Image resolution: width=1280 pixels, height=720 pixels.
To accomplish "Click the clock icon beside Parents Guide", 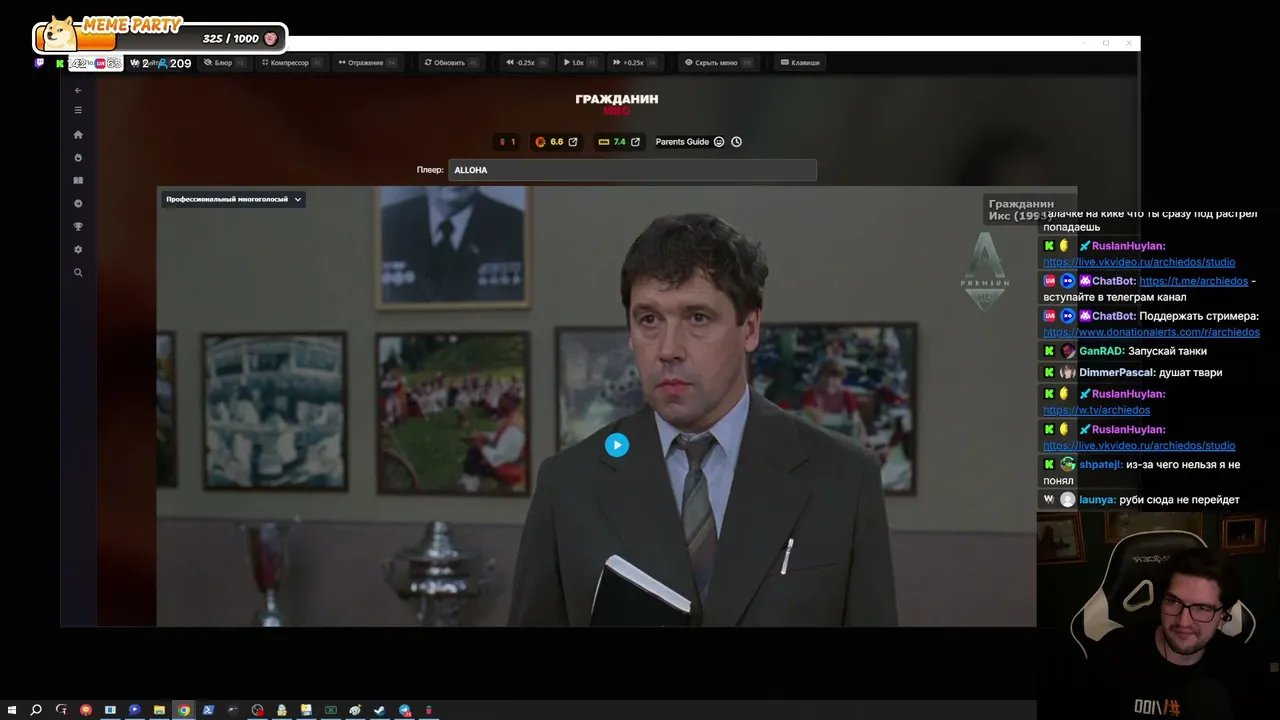I will click(737, 142).
